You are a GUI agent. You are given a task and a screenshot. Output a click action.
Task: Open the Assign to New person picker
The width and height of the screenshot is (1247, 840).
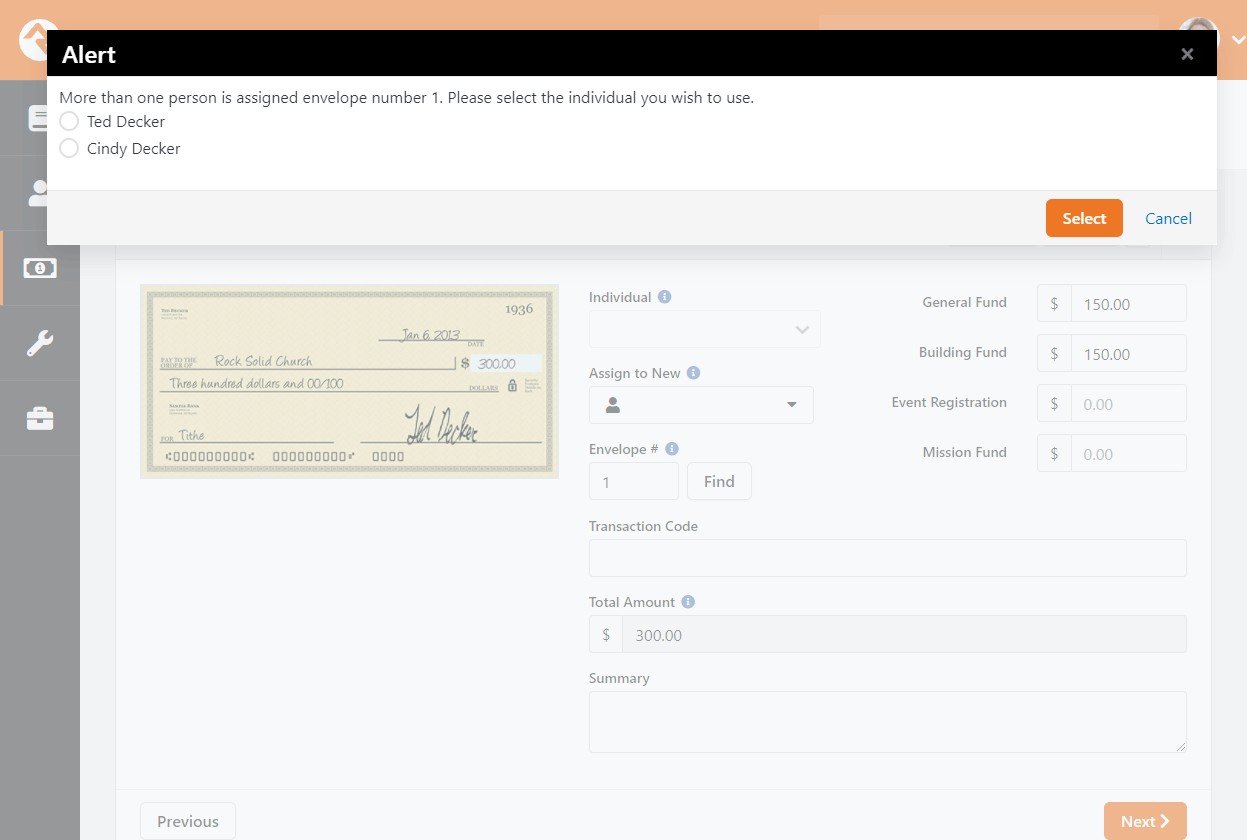(701, 405)
